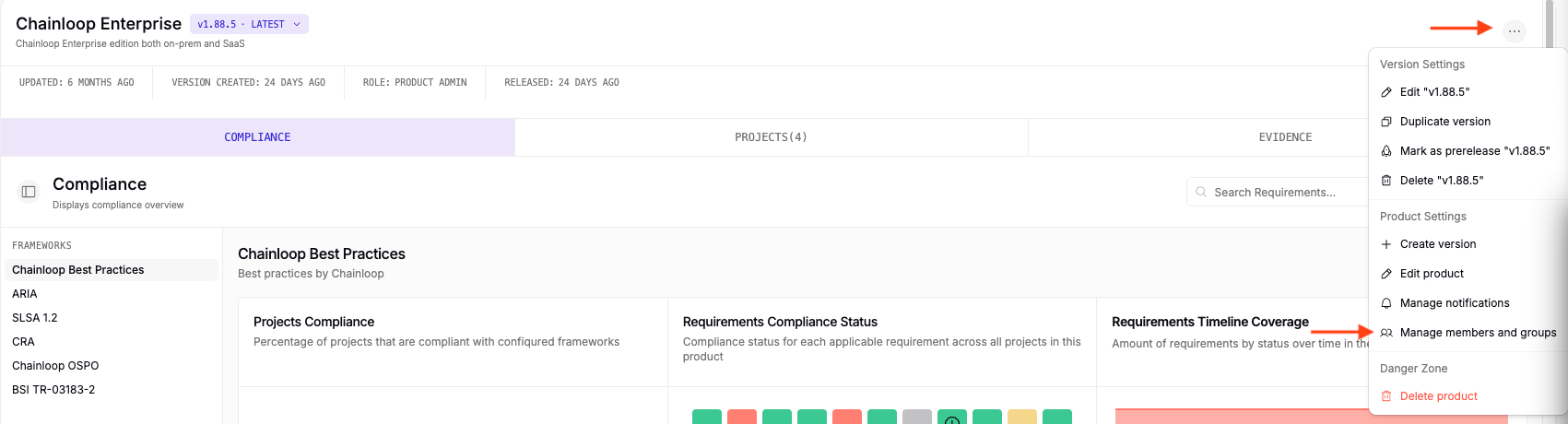This screenshot has height=424, width=1568.
Task: Click the pencil icon beside Edit "v1.88.5"
Action: coord(1386,92)
